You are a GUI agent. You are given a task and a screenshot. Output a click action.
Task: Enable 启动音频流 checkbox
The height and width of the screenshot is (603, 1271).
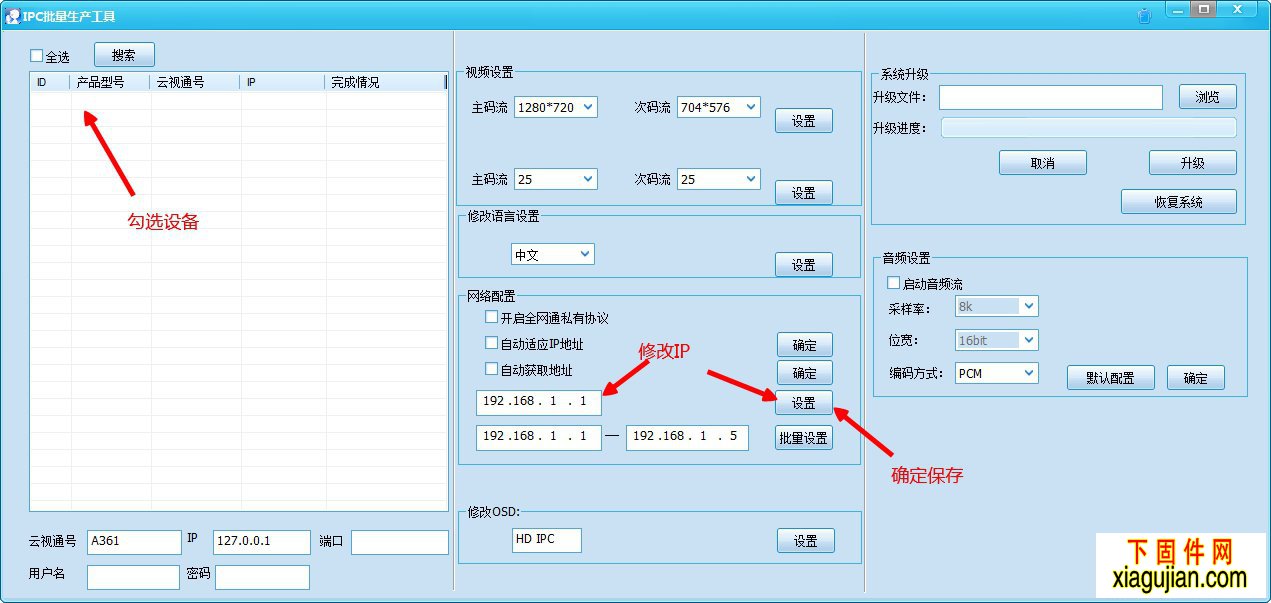click(894, 284)
